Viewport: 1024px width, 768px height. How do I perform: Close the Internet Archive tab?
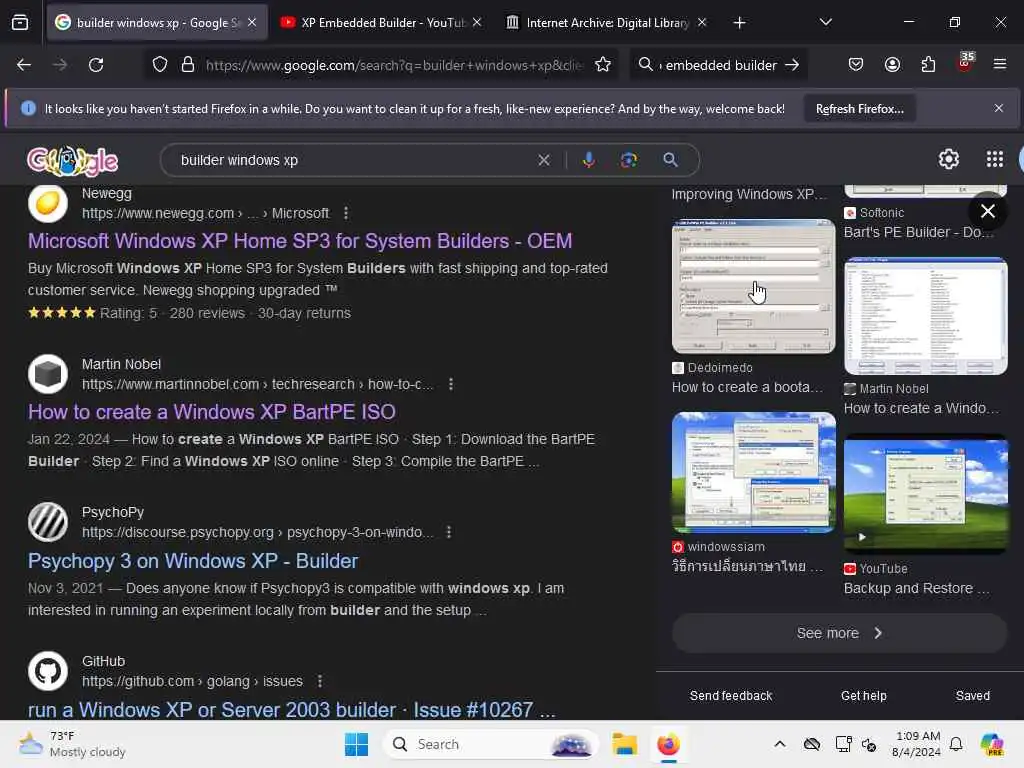coord(702,22)
